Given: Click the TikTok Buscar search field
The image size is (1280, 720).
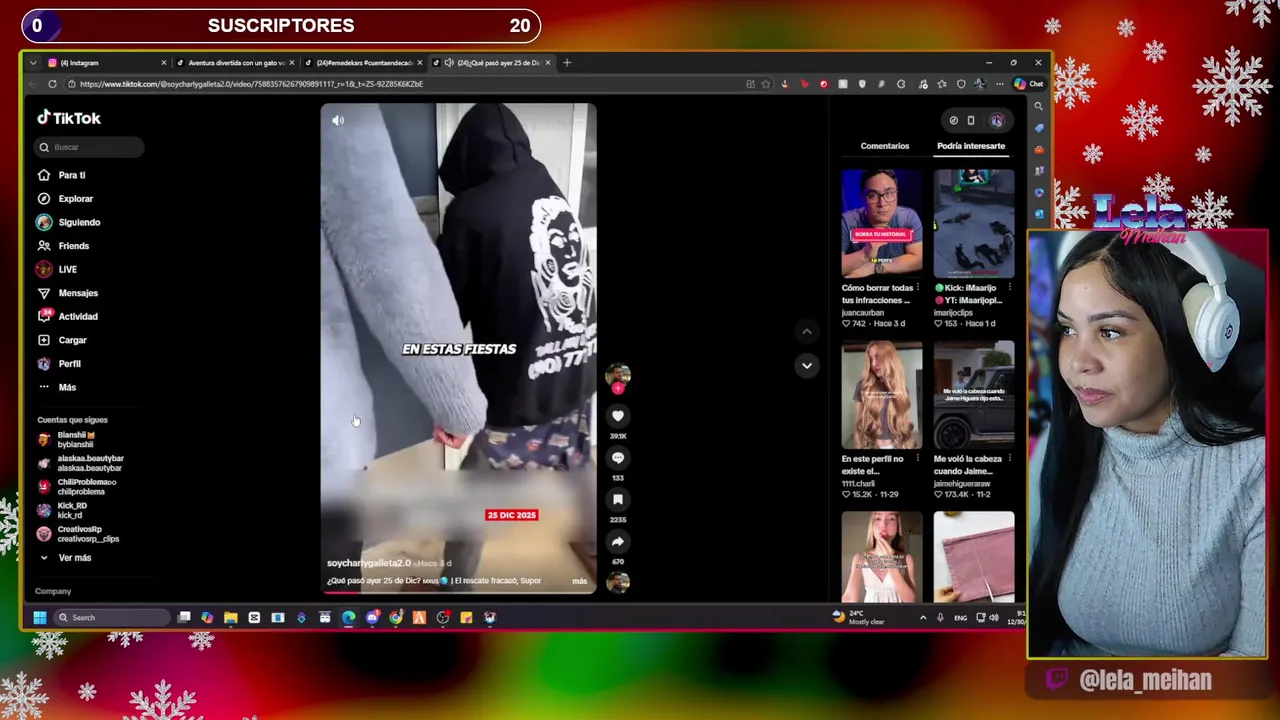Looking at the screenshot, I should [89, 147].
